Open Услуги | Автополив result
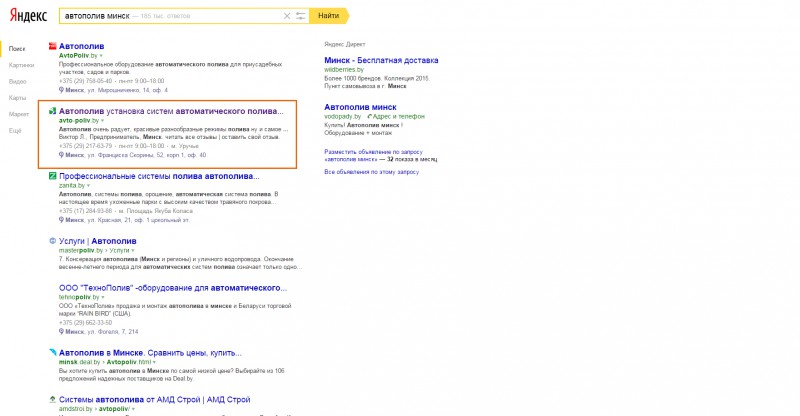The width and height of the screenshot is (800, 416). coord(97,241)
